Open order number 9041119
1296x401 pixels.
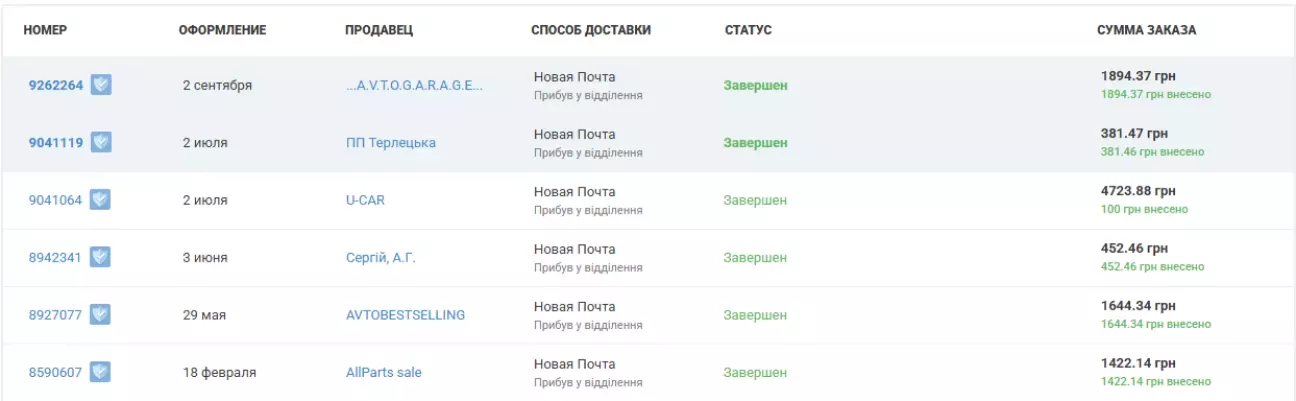[56, 143]
